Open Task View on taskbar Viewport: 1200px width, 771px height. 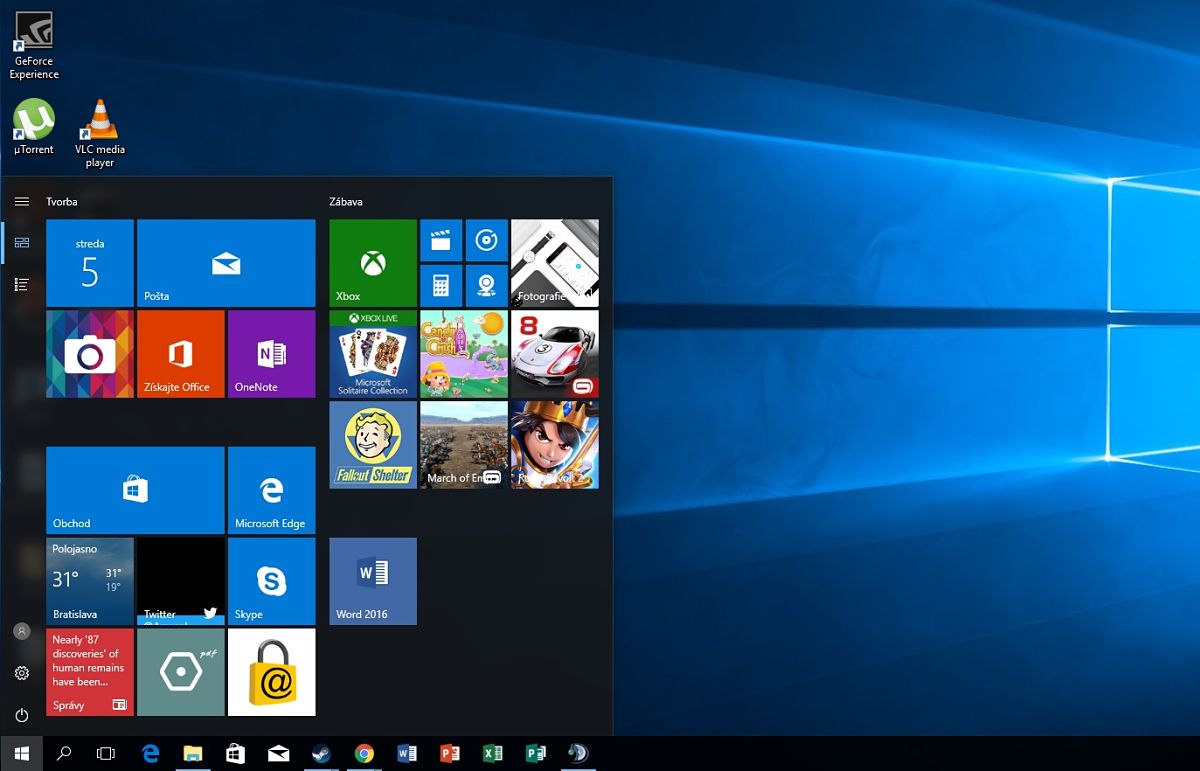point(106,754)
